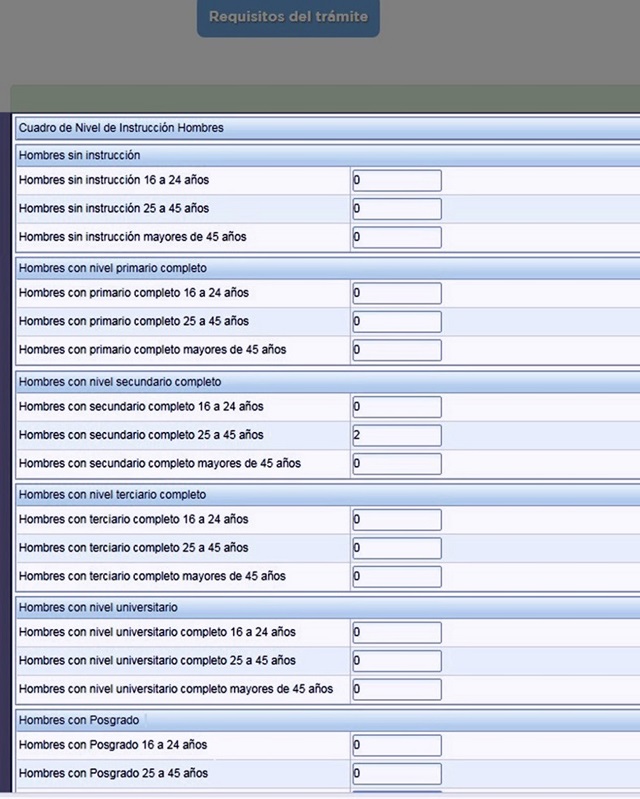The height and width of the screenshot is (799, 640).
Task: Click input for Posgrado 16 a 24 años
Action: (396, 746)
